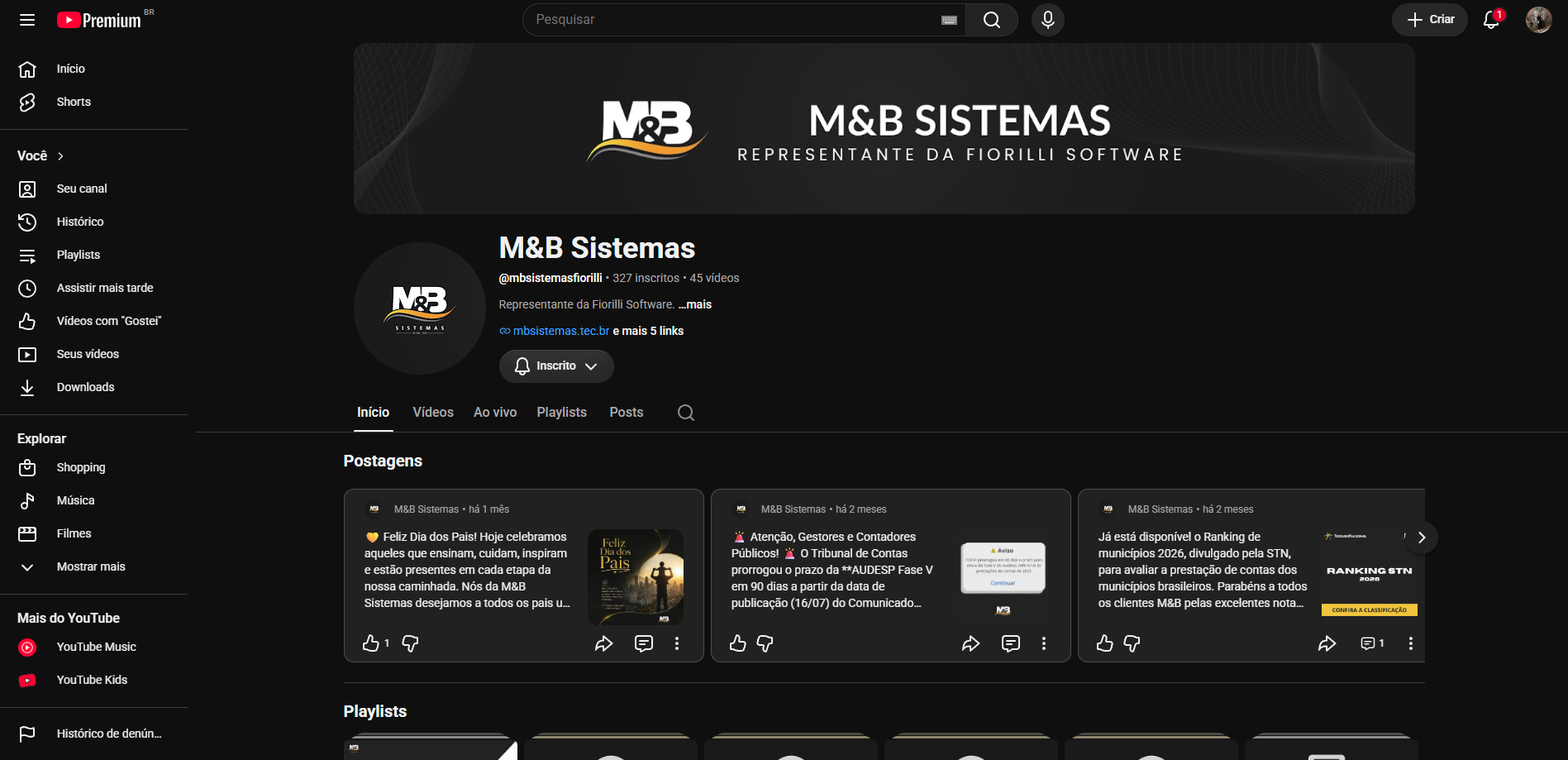Image resolution: width=1568 pixels, height=760 pixels.
Task: Open the Feliz Dia dos Pais image
Action: 636,577
